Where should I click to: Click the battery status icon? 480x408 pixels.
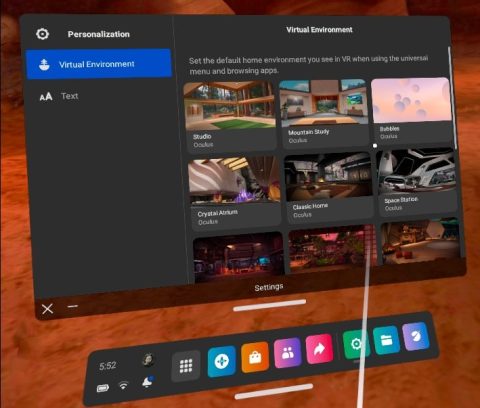pyautogui.click(x=103, y=388)
